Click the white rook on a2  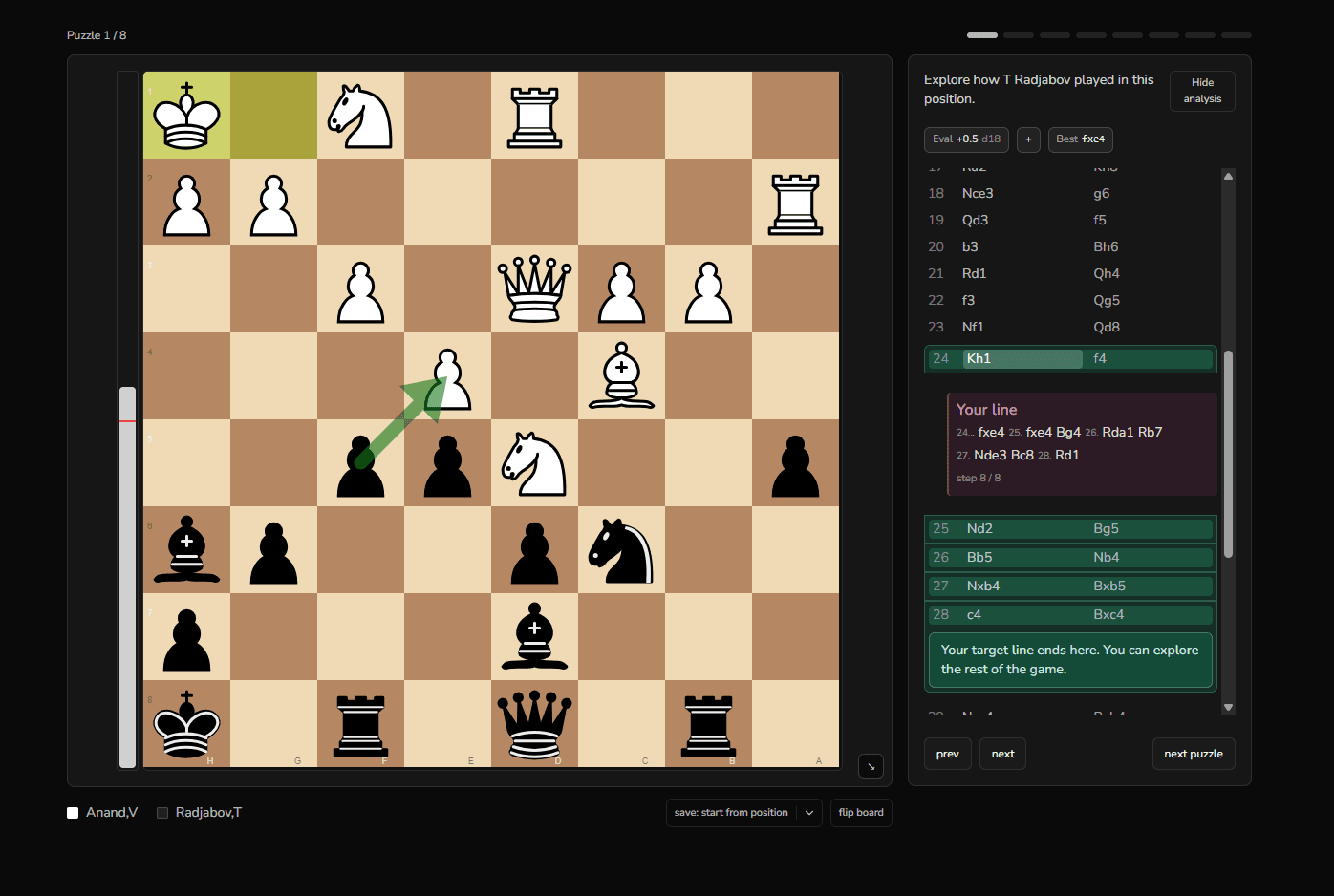(x=795, y=203)
